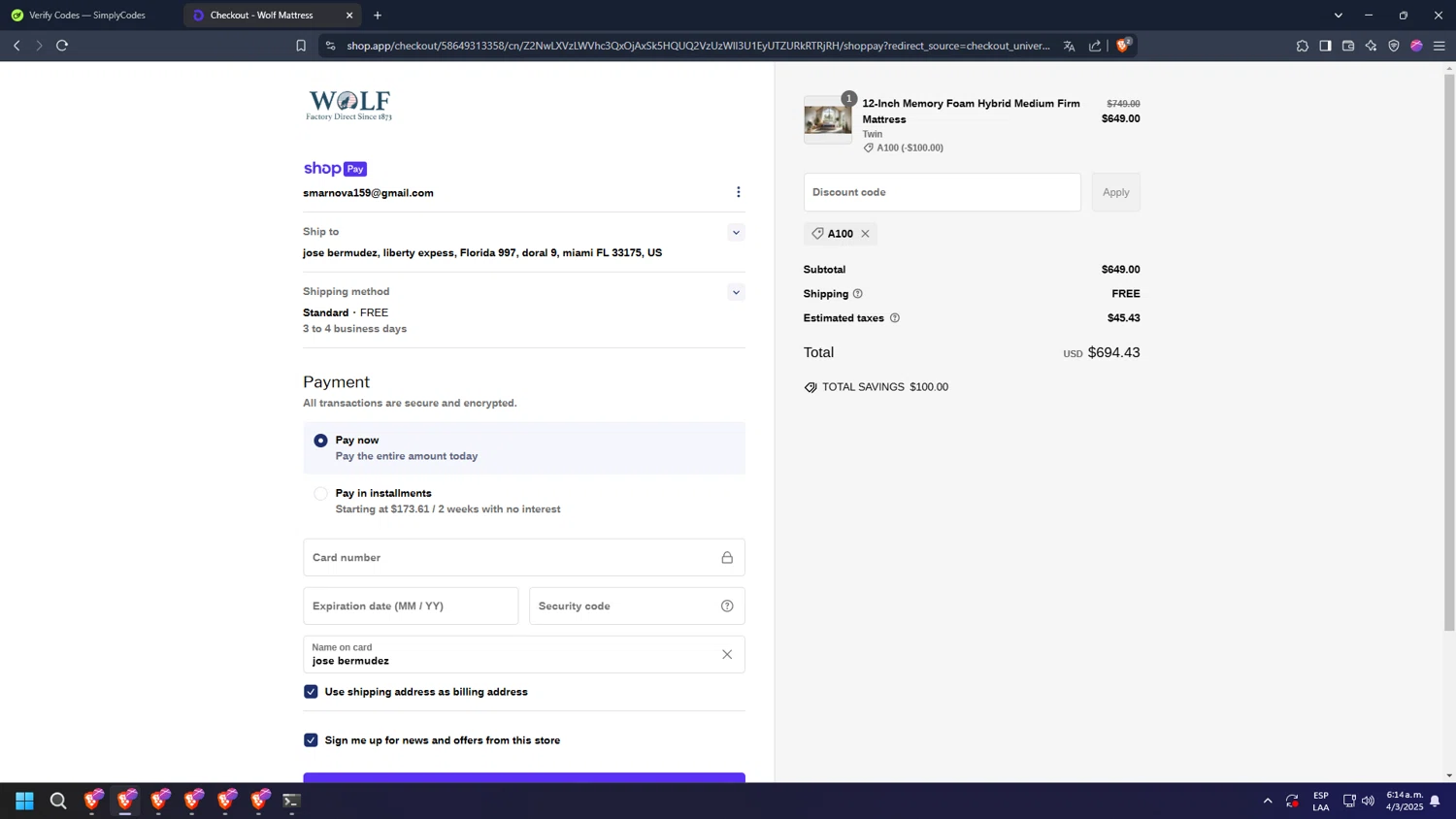Screen dimensions: 1456x819
Task: Open the volume control in tray
Action: pos(1368,802)
